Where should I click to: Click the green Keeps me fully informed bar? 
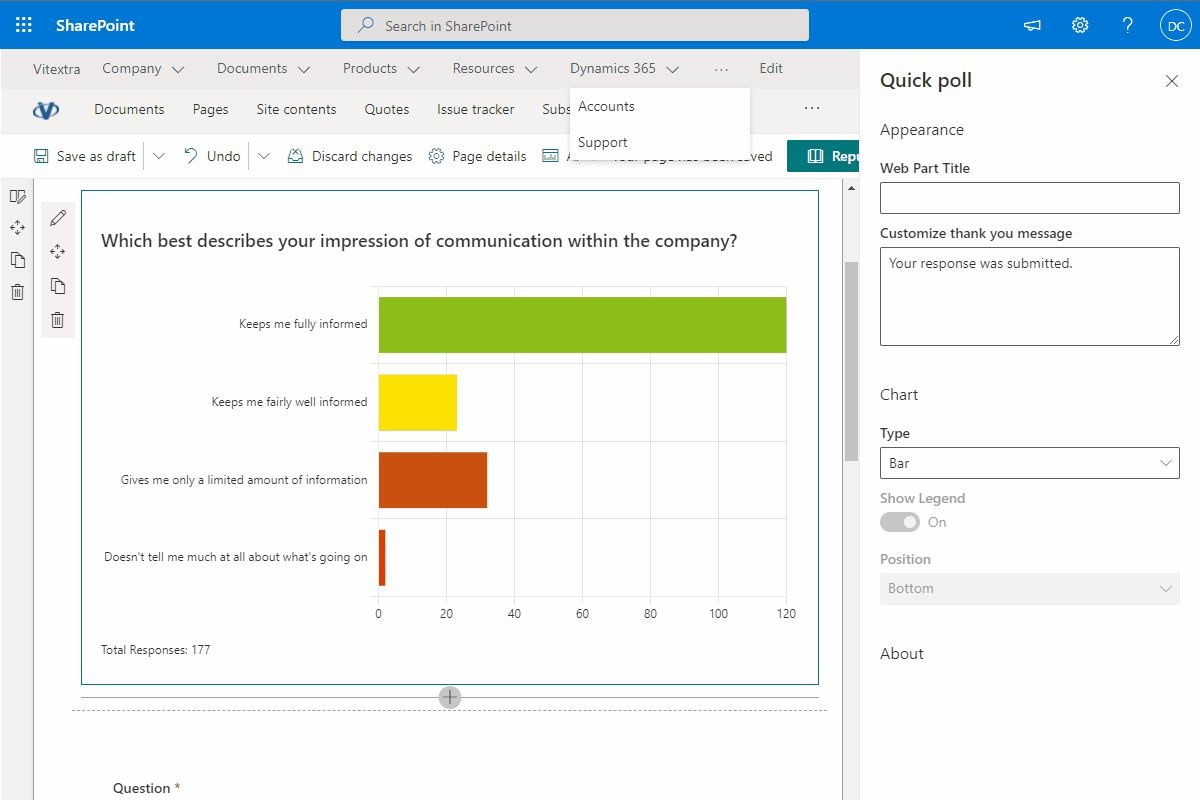click(x=582, y=325)
